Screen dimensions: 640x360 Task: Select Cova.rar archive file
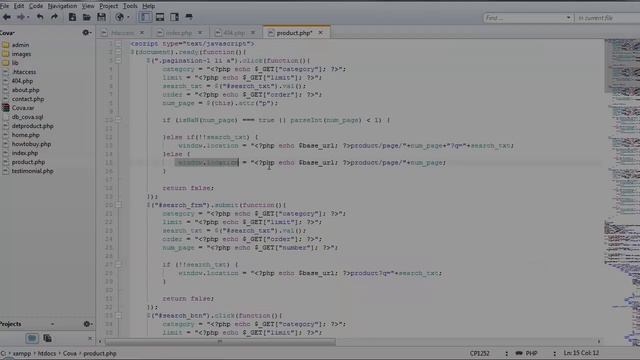[x=23, y=108]
